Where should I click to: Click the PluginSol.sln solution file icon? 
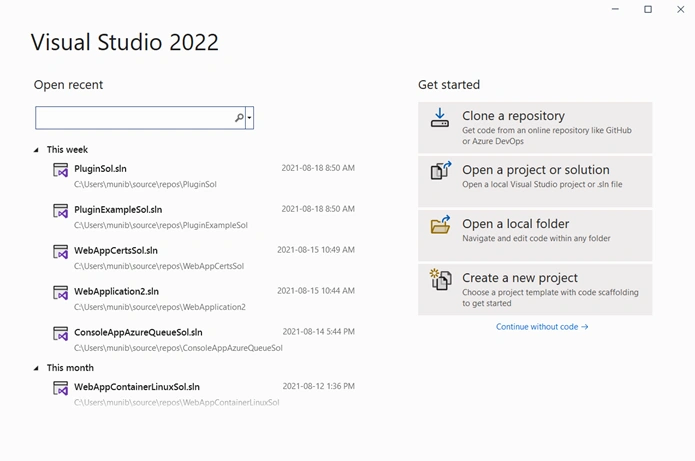pos(60,170)
